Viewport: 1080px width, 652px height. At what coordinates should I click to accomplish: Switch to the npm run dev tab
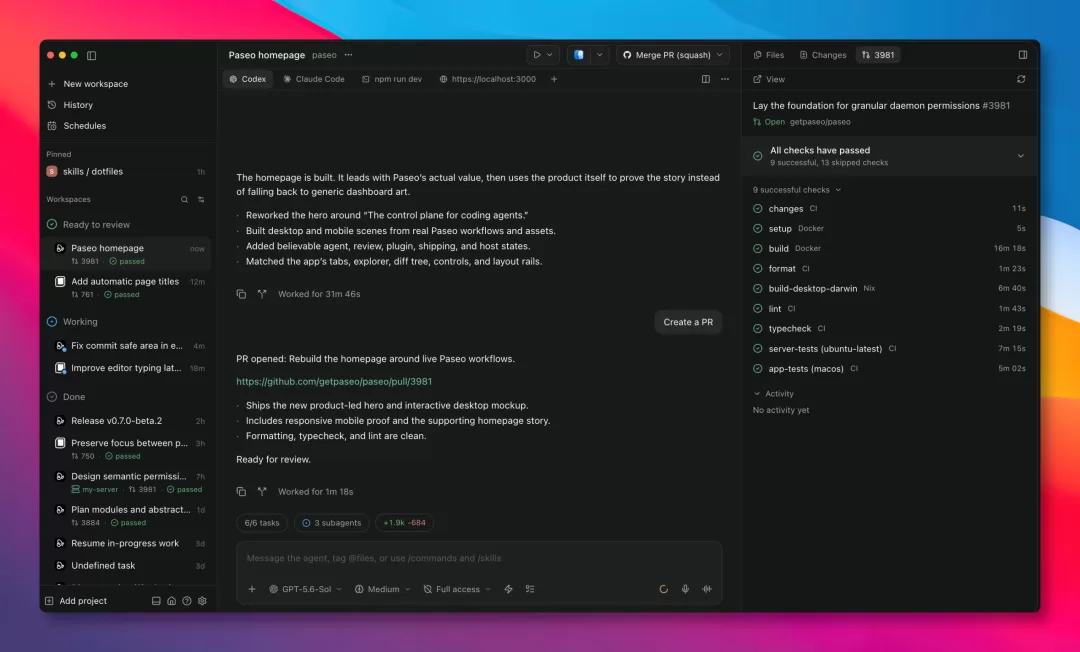point(392,79)
